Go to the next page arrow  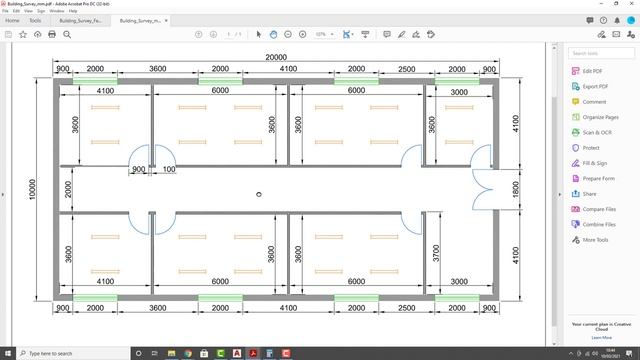(x=213, y=35)
